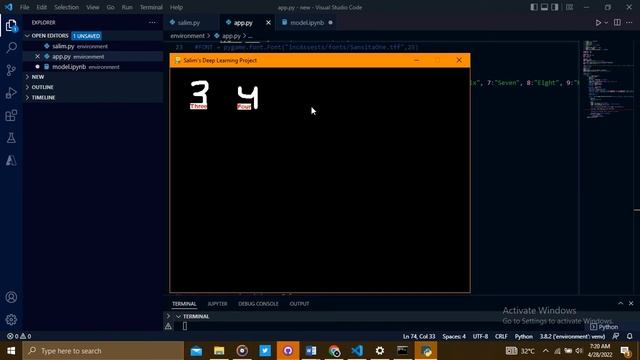Customize layout button in title bar
Screen dimensions: 640x360
(569, 7)
